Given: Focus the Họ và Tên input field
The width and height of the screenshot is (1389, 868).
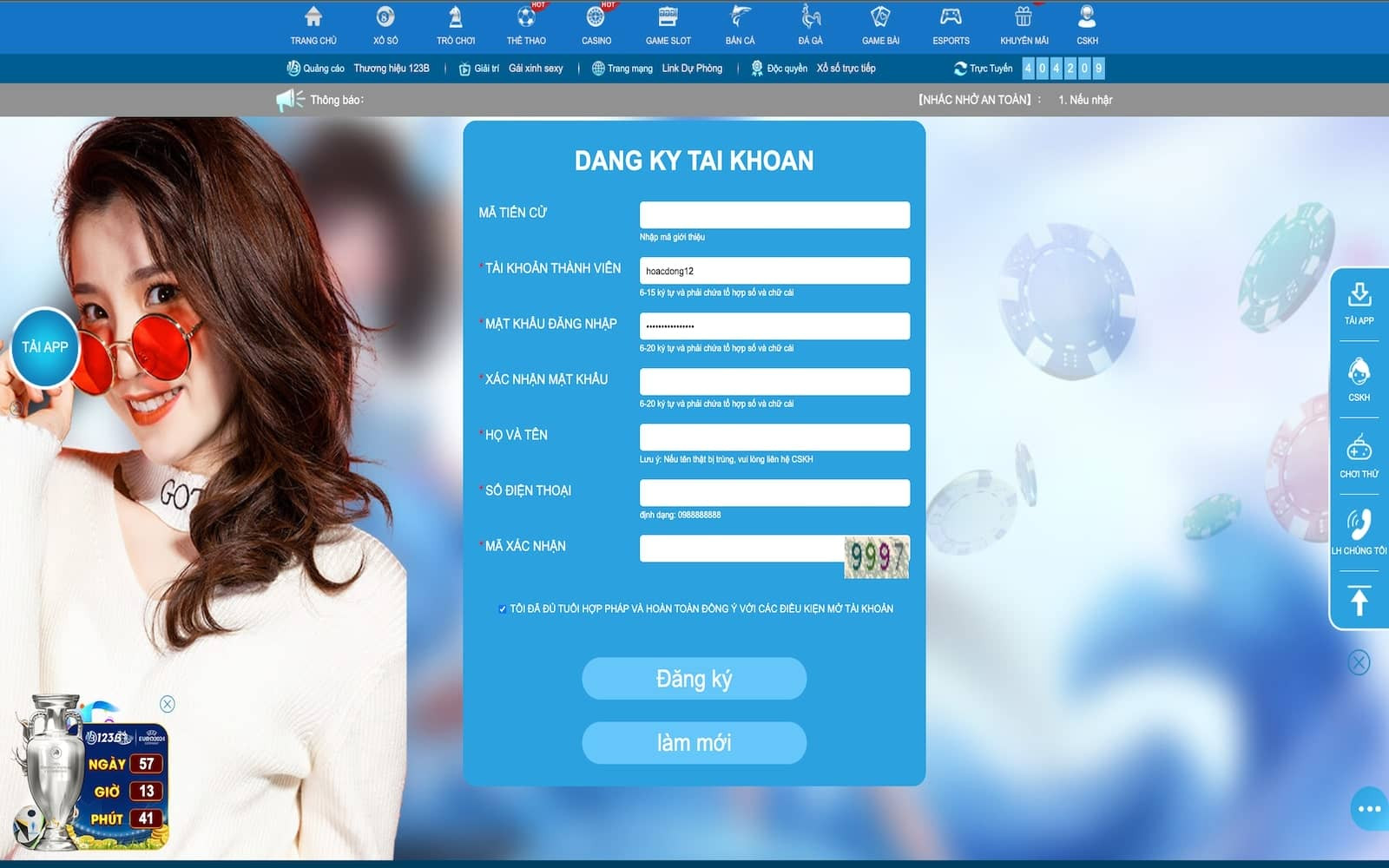Looking at the screenshot, I should [774, 437].
